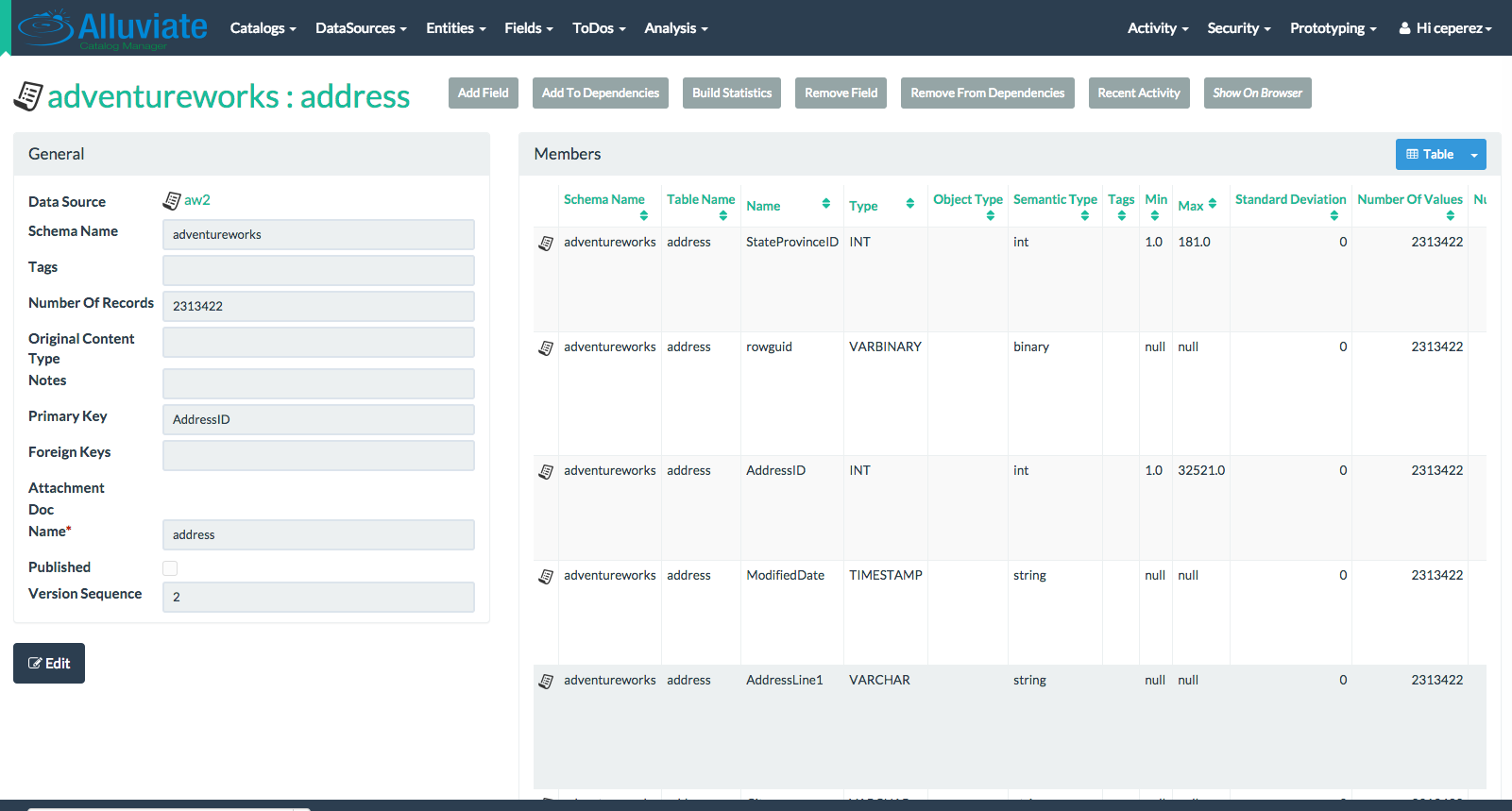Open AddressID row entity icon
This screenshot has width=1512, height=811.
[546, 472]
